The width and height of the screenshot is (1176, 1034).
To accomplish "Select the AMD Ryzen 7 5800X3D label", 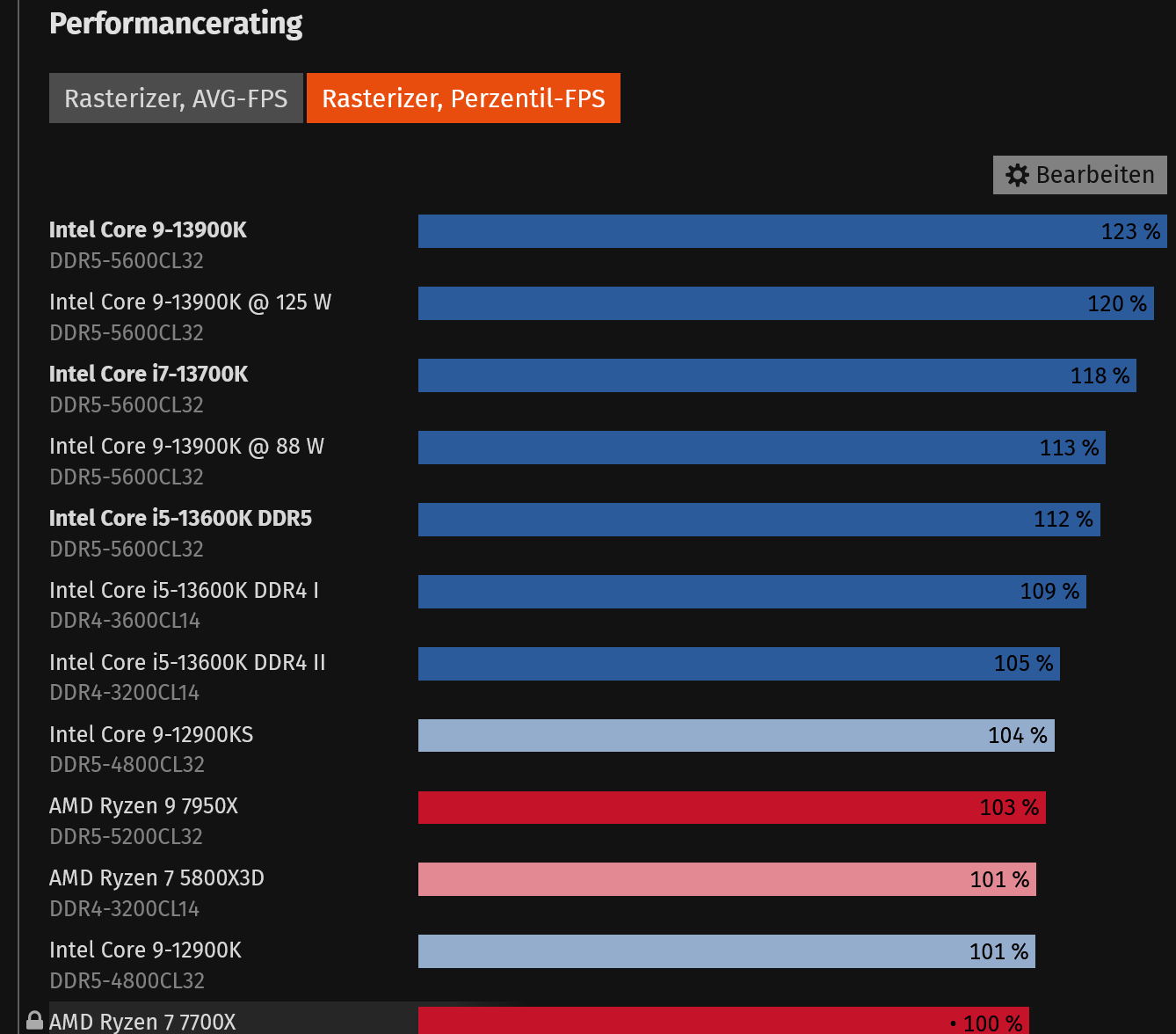I will tap(156, 877).
